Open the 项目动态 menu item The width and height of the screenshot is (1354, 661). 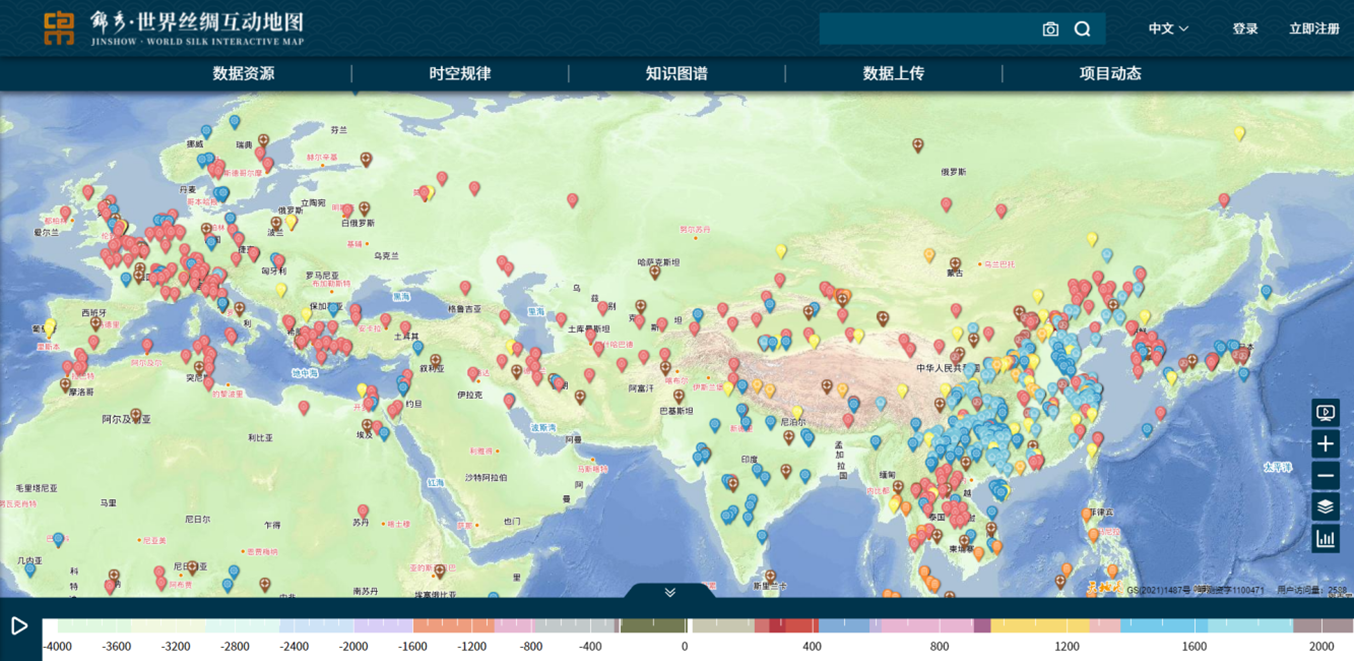point(1110,73)
